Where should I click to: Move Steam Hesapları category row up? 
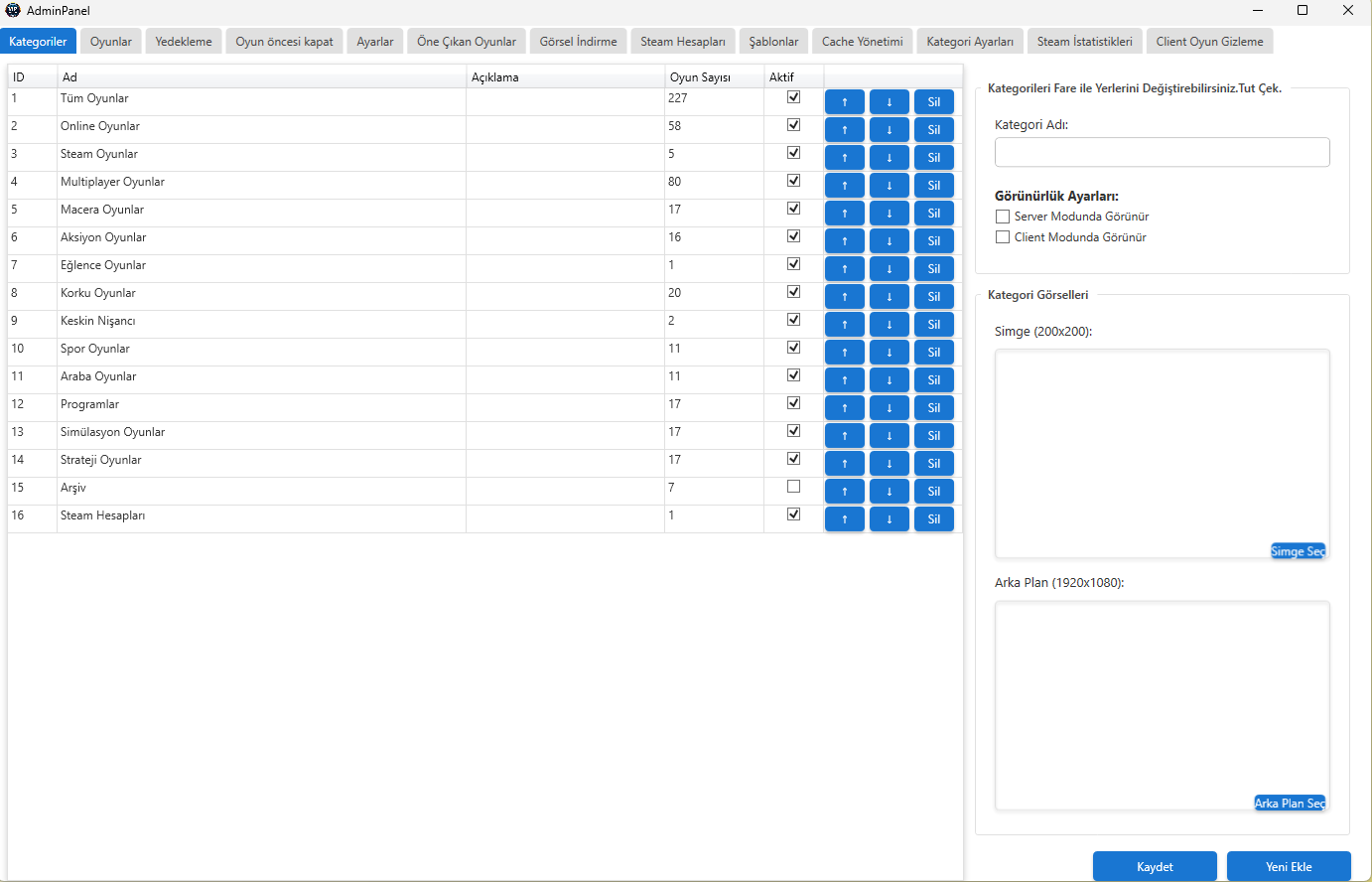tap(845, 518)
